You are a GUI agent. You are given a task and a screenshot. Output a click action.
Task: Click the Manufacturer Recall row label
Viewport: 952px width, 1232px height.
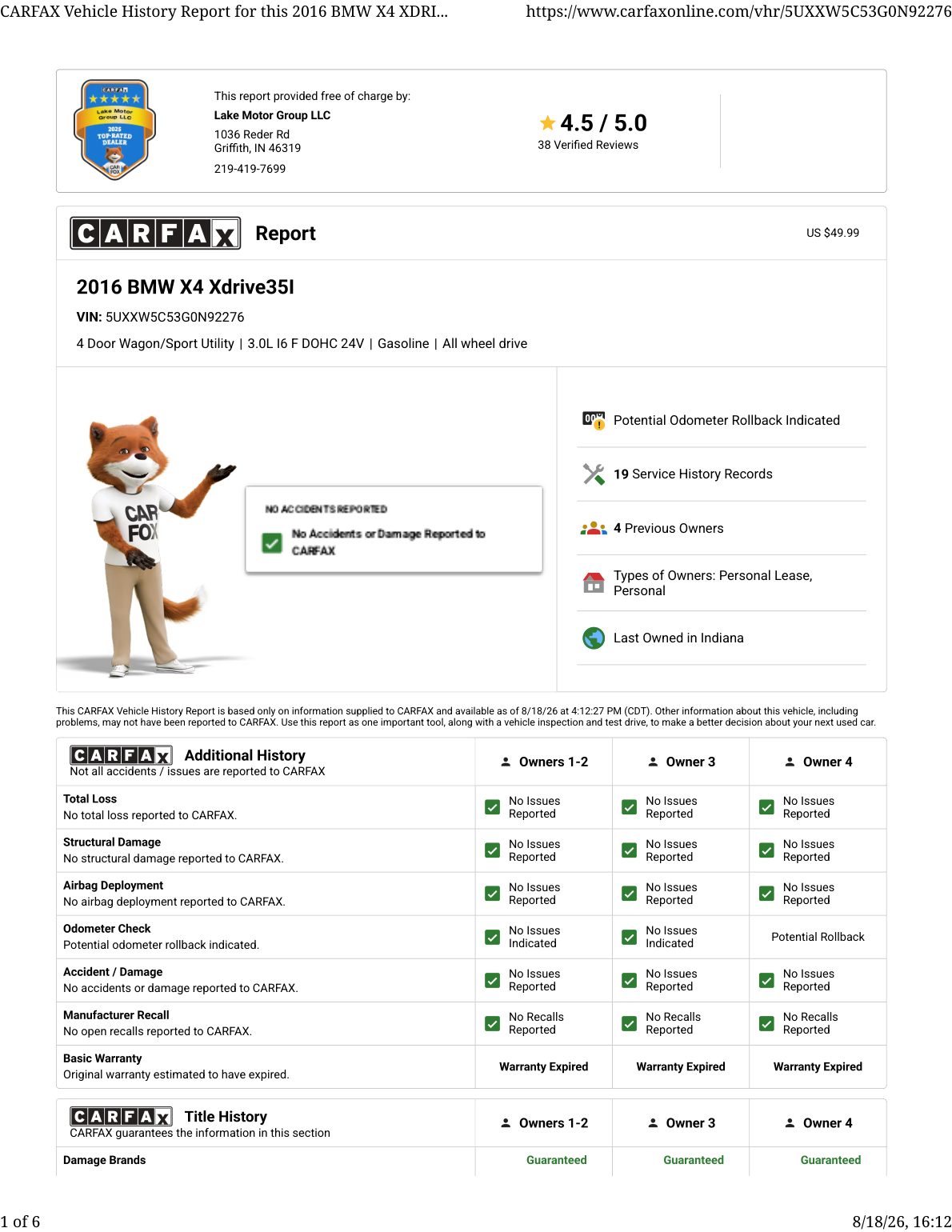(116, 1015)
